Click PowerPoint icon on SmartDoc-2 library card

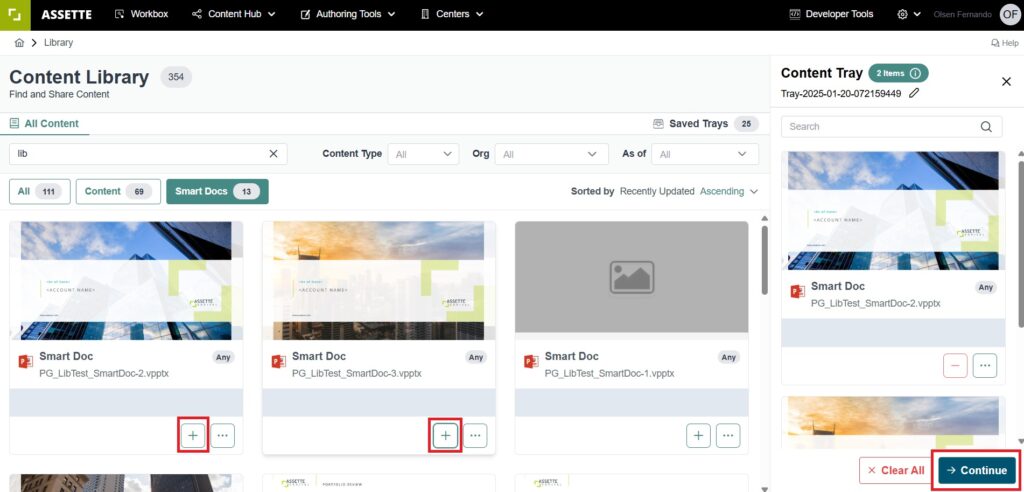pos(25,361)
